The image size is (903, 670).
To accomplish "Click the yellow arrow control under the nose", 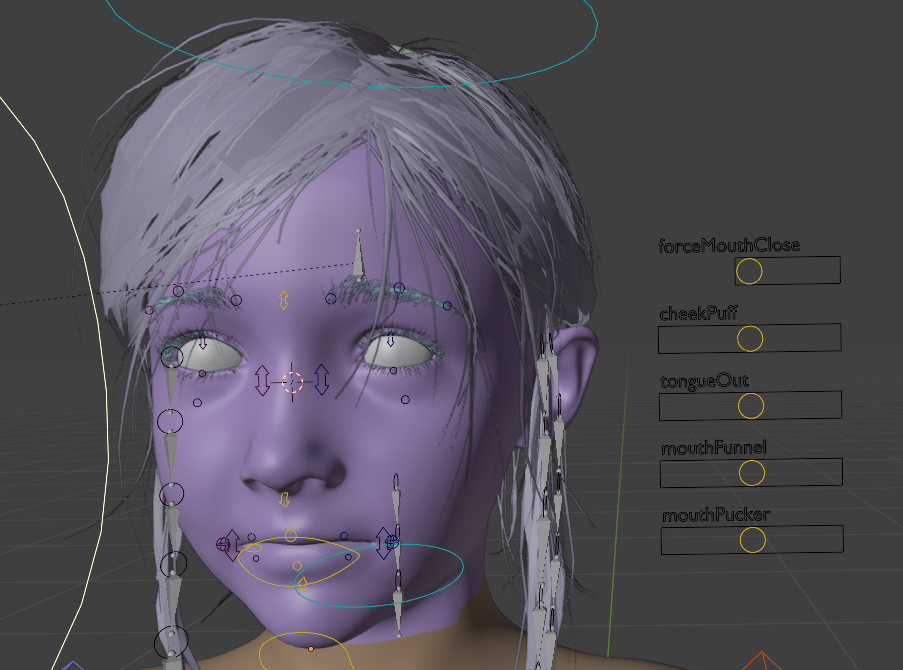I will tap(284, 498).
